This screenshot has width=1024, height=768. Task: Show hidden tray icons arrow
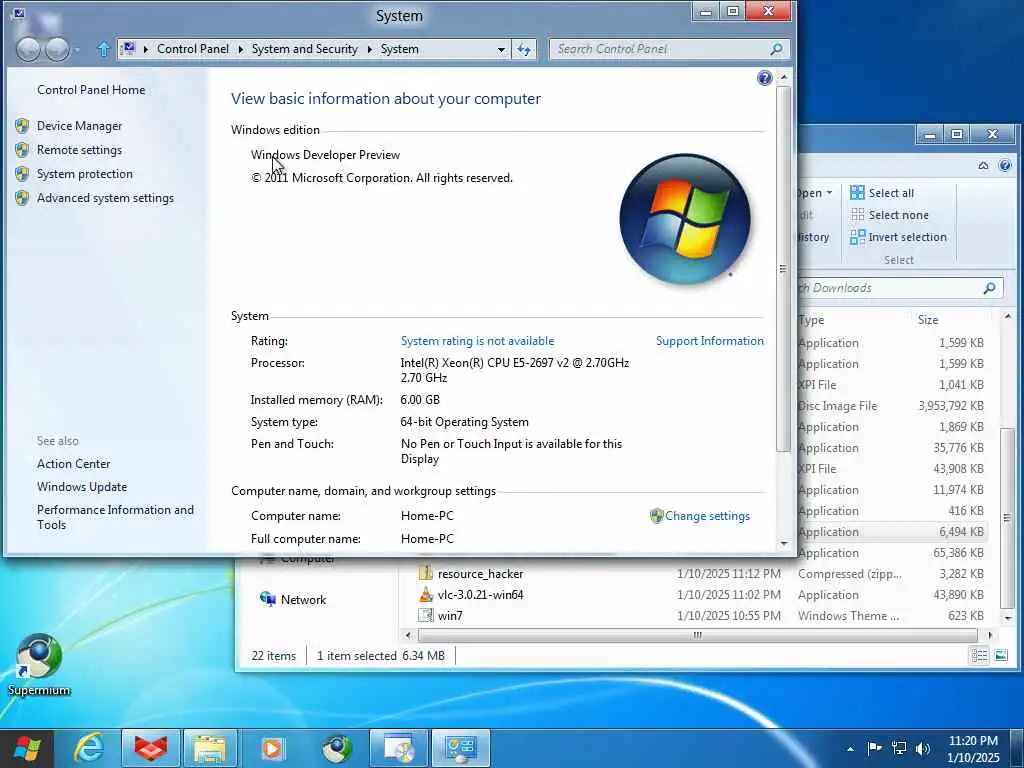pyautogui.click(x=850, y=748)
